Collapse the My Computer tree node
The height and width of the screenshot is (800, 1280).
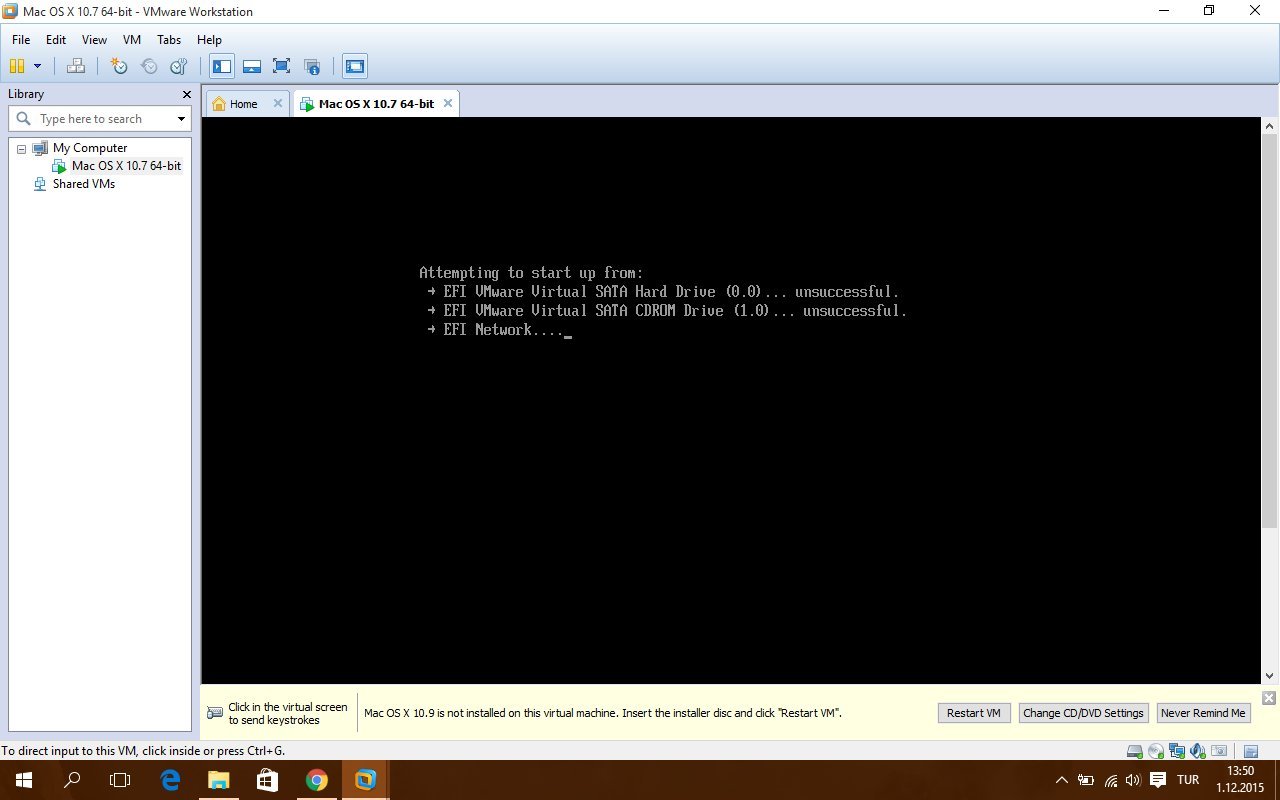coord(22,148)
